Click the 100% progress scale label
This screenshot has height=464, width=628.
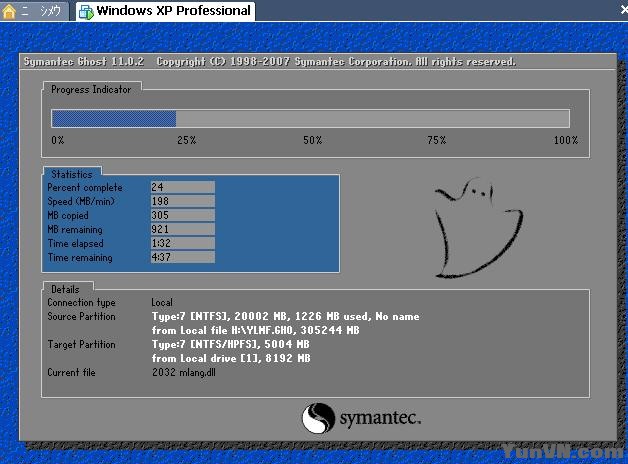[x=566, y=140]
